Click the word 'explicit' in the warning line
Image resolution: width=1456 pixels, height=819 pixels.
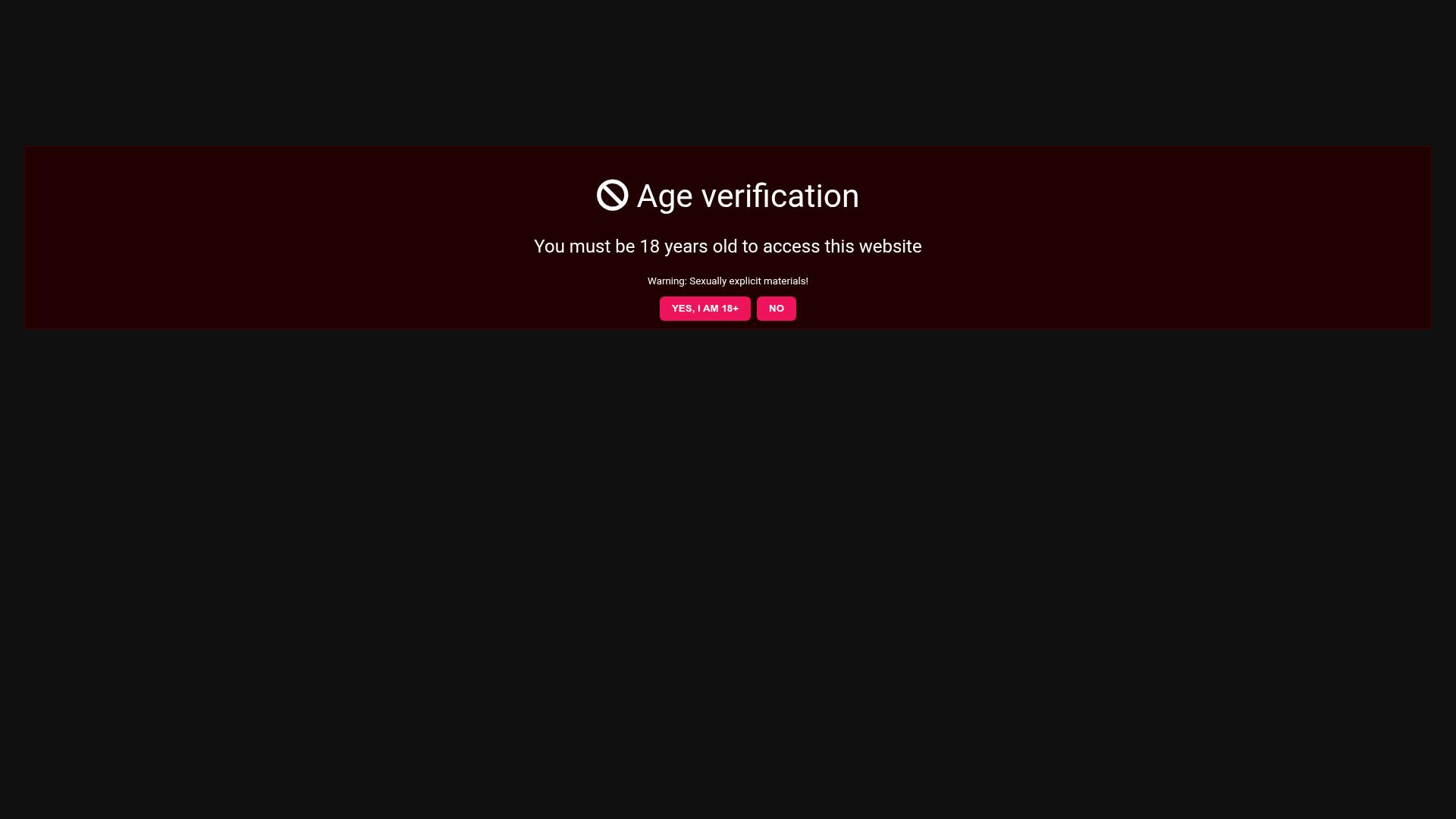[745, 281]
